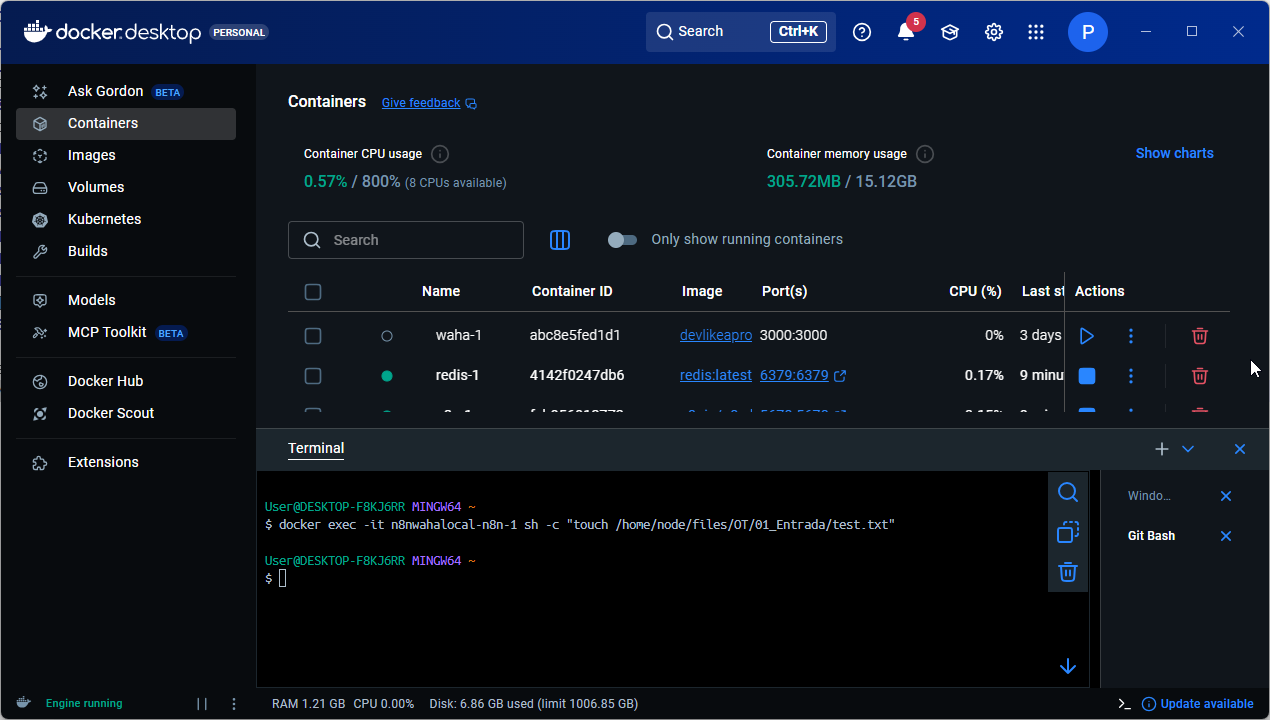
Task: Delete the waha-1 container
Action: (x=1200, y=336)
